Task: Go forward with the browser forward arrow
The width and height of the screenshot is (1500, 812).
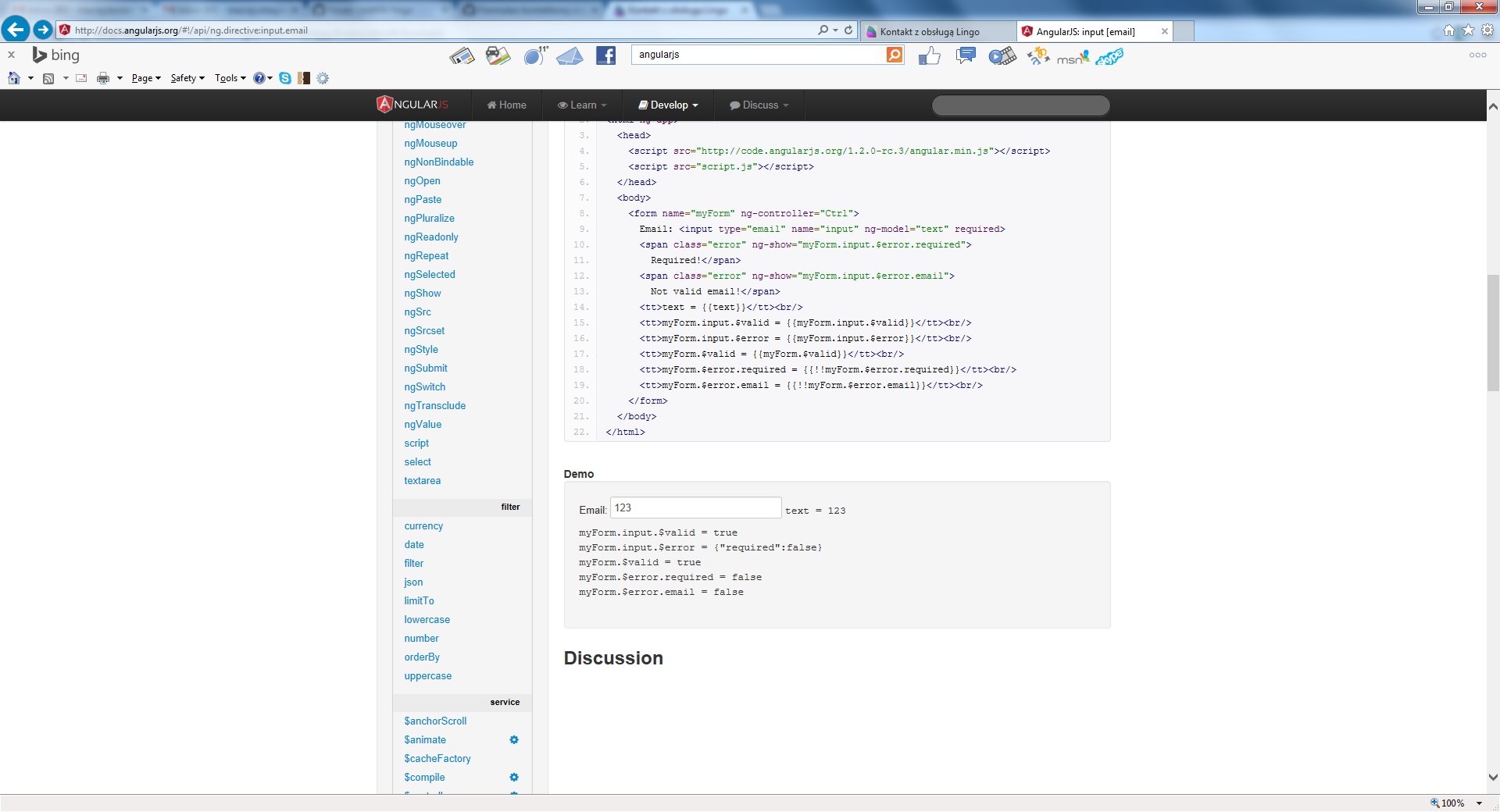Action: click(x=43, y=30)
